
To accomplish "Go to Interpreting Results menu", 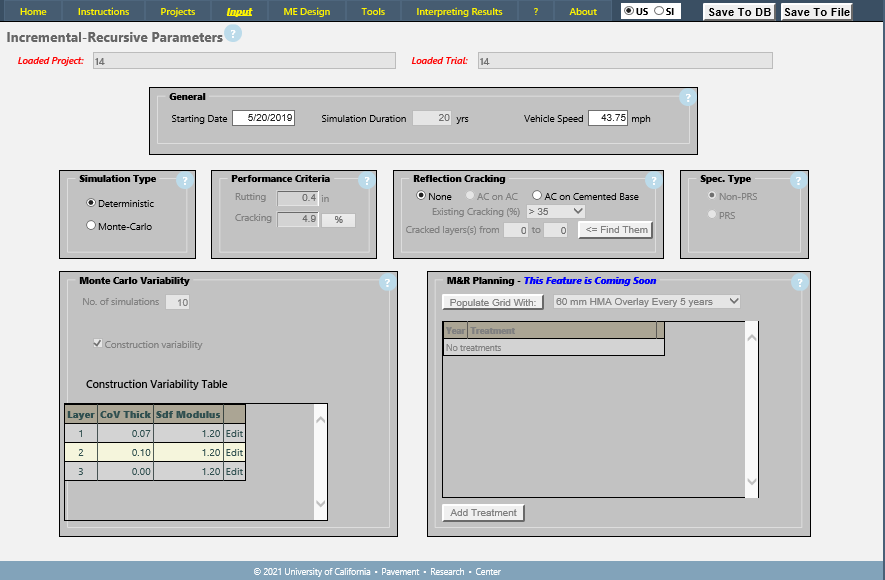I will (x=459, y=12).
